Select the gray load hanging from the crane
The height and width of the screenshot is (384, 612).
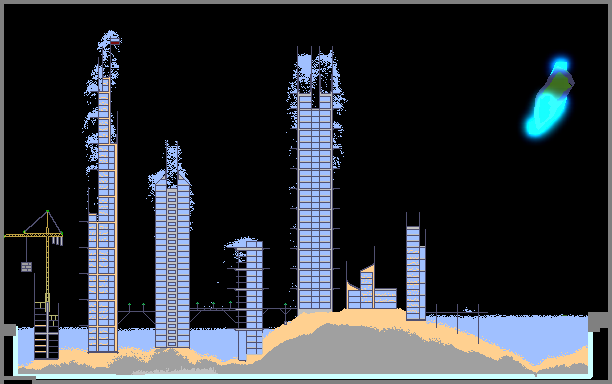(x=26, y=267)
